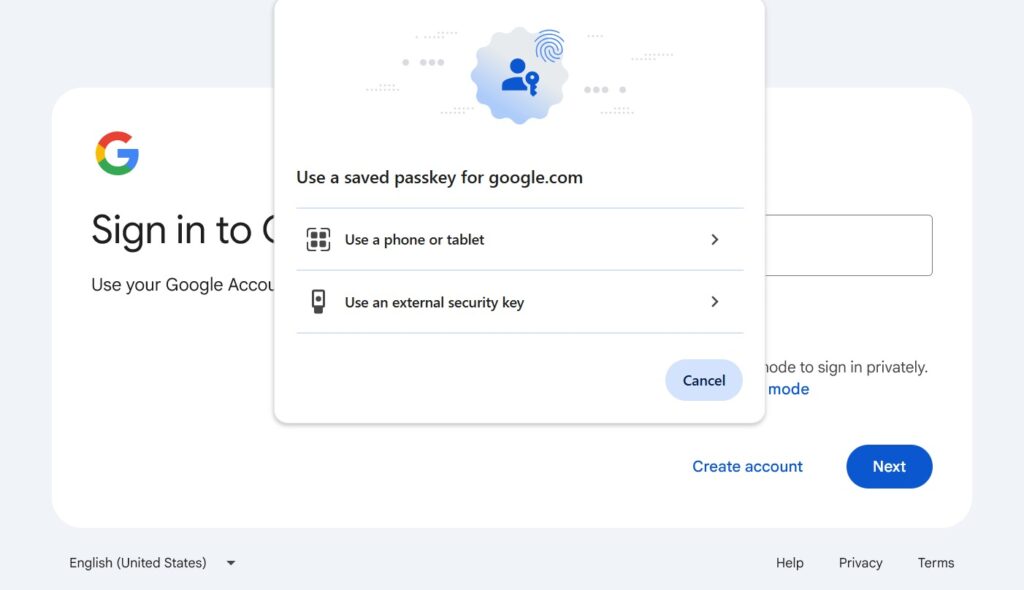Open the Privacy link

click(860, 563)
